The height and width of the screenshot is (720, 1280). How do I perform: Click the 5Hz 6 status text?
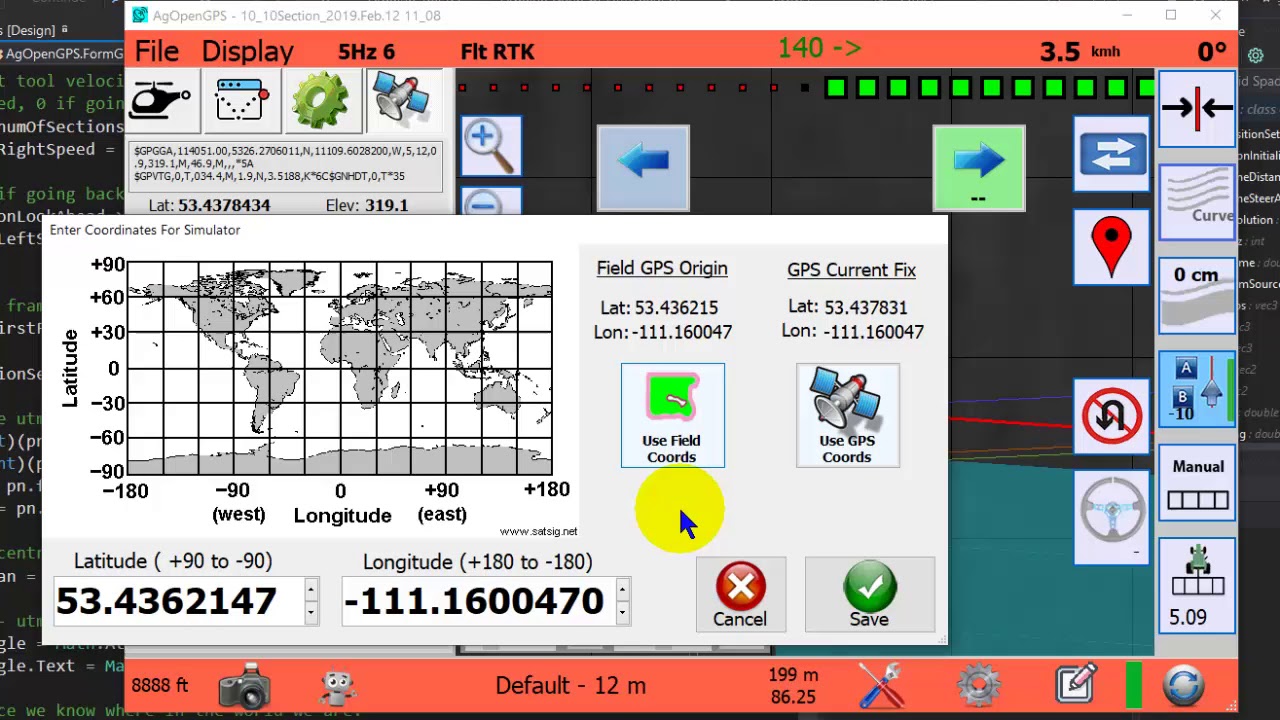pos(366,52)
